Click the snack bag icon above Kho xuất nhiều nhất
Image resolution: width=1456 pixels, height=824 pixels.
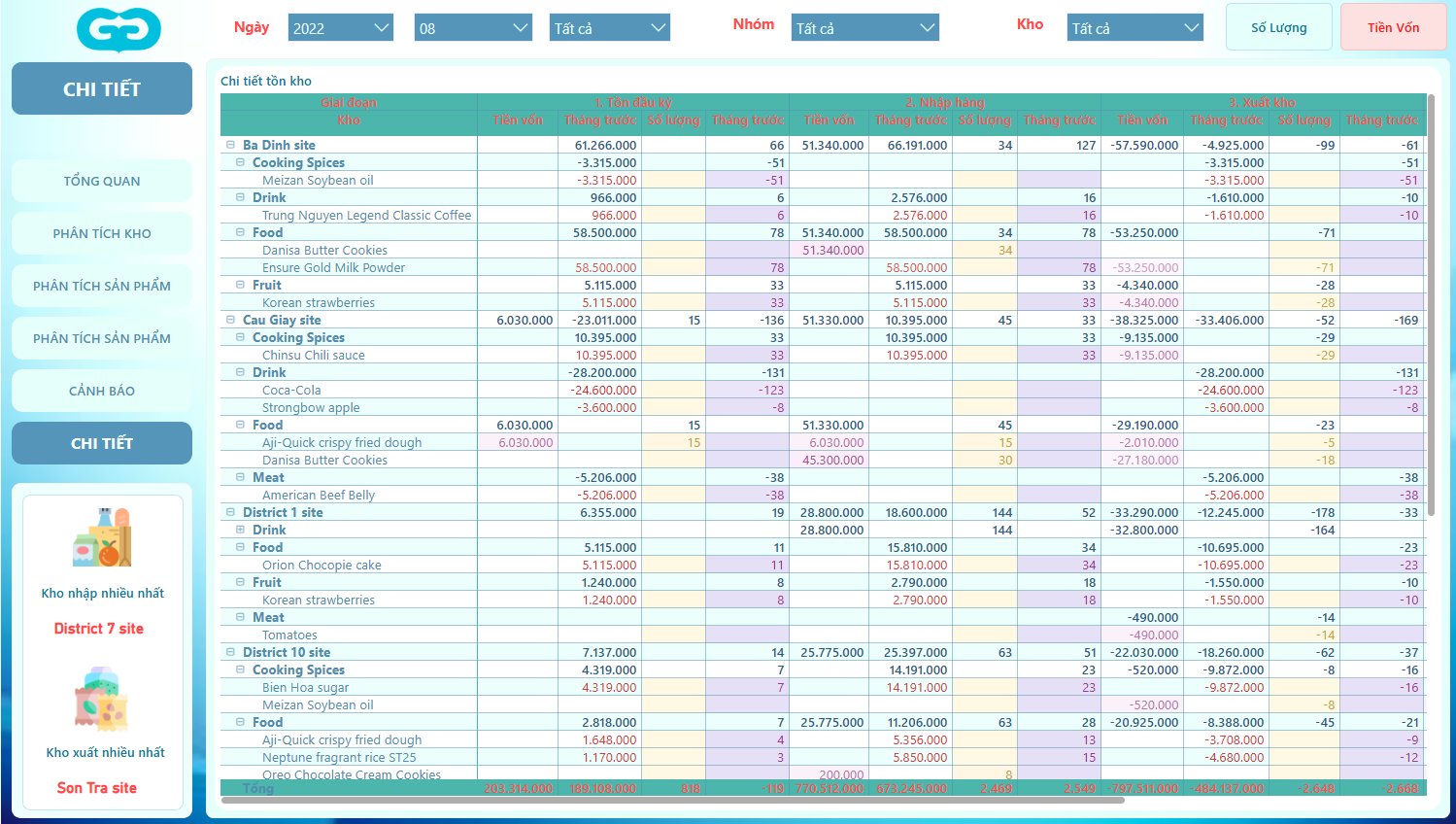[x=102, y=700]
